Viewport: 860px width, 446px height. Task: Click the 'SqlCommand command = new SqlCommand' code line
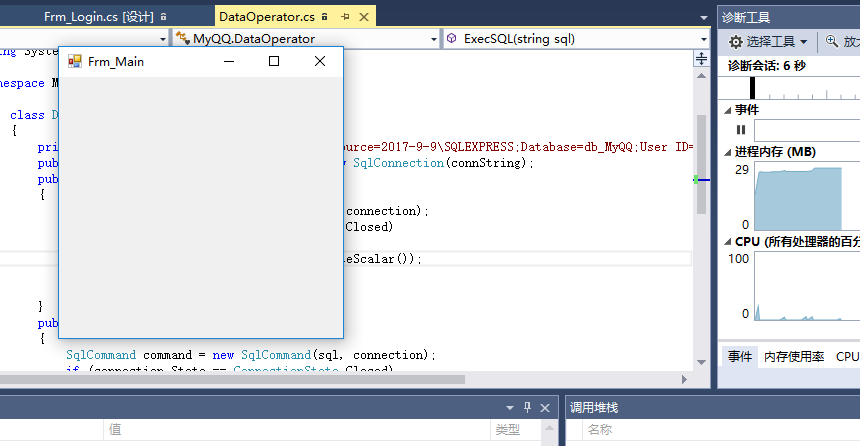251,355
